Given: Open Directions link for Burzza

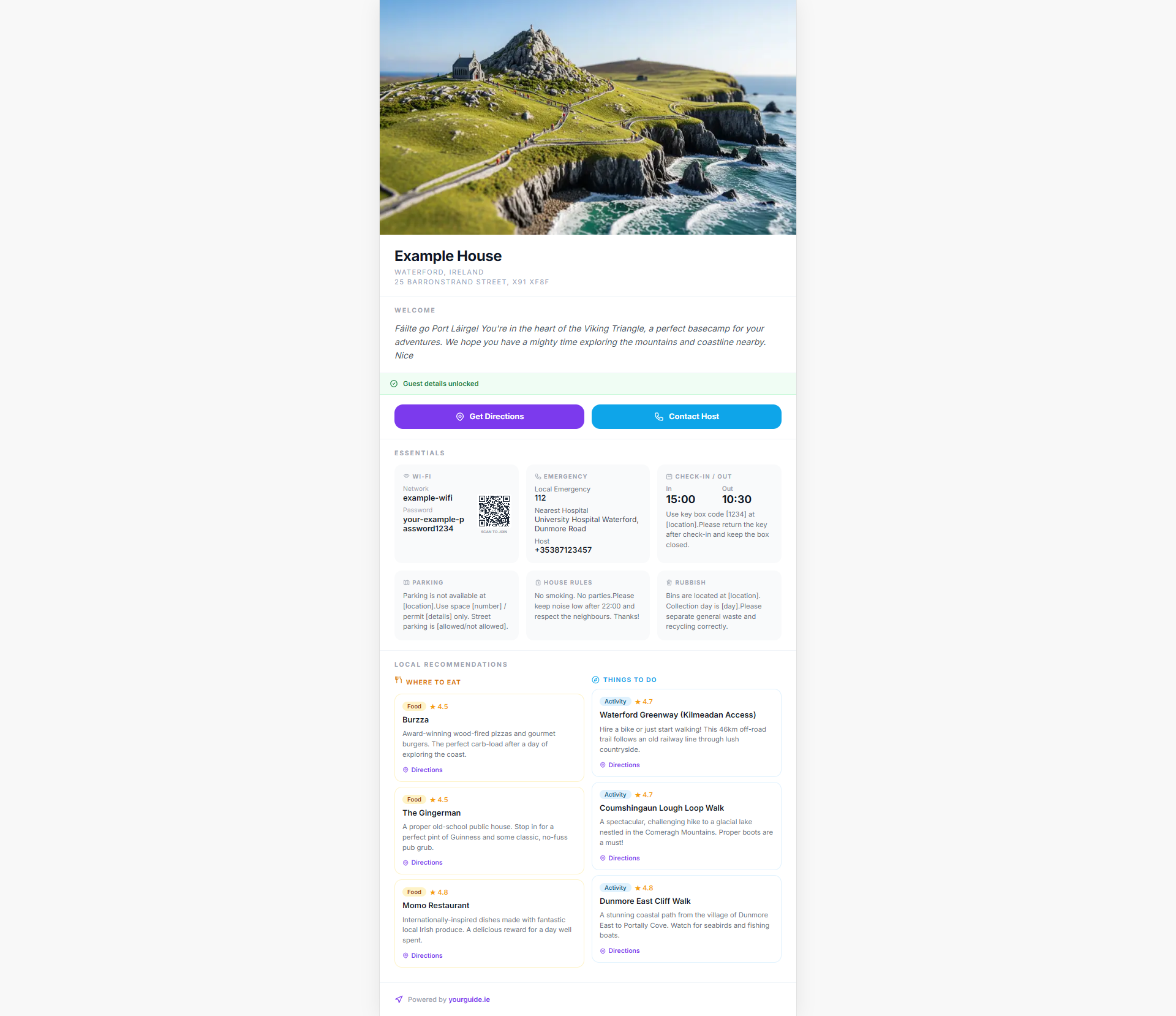Looking at the screenshot, I should click(423, 770).
